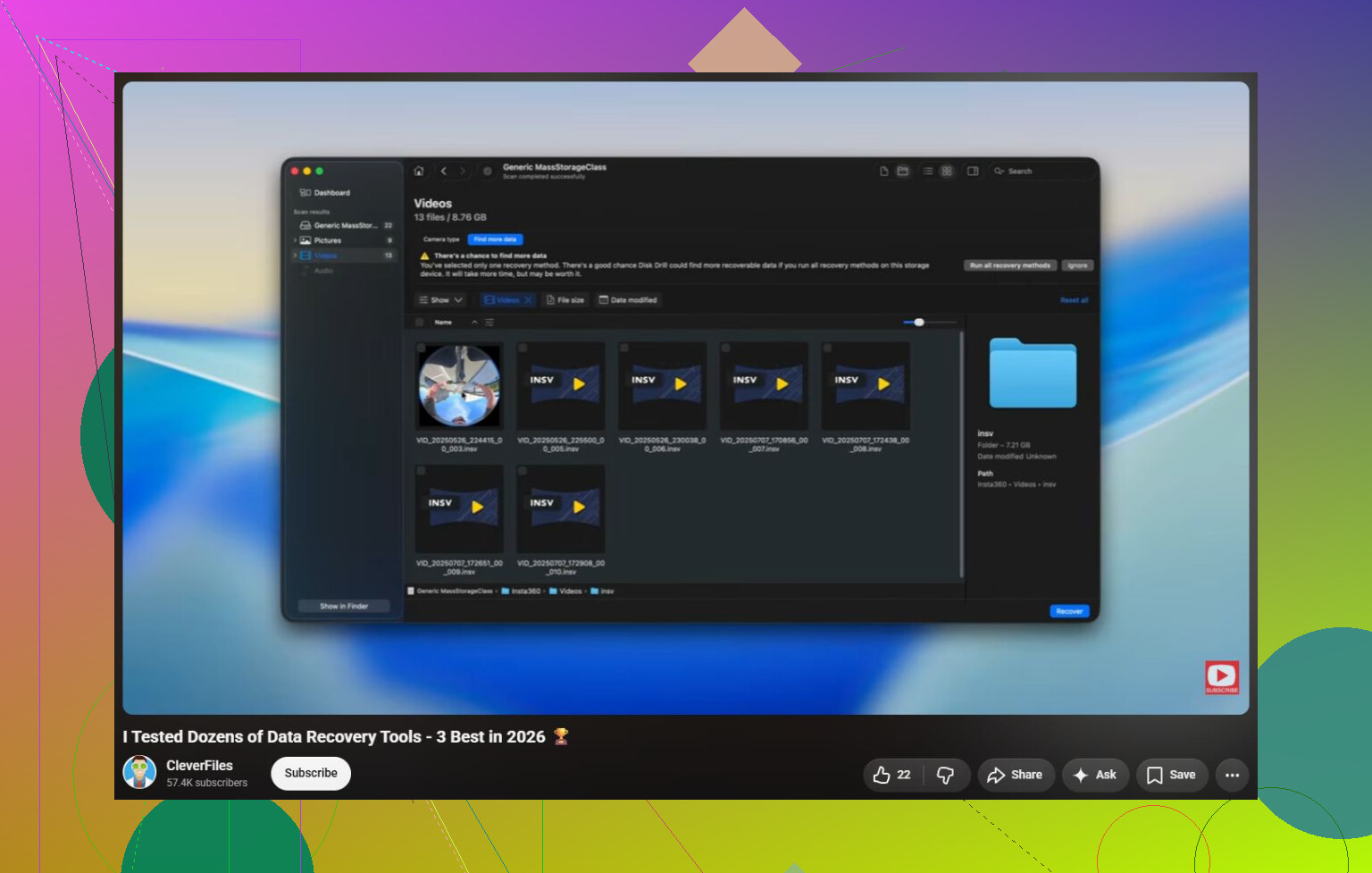The image size is (1372, 873).
Task: Toggle the preview side panel icon
Action: pyautogui.click(x=973, y=171)
